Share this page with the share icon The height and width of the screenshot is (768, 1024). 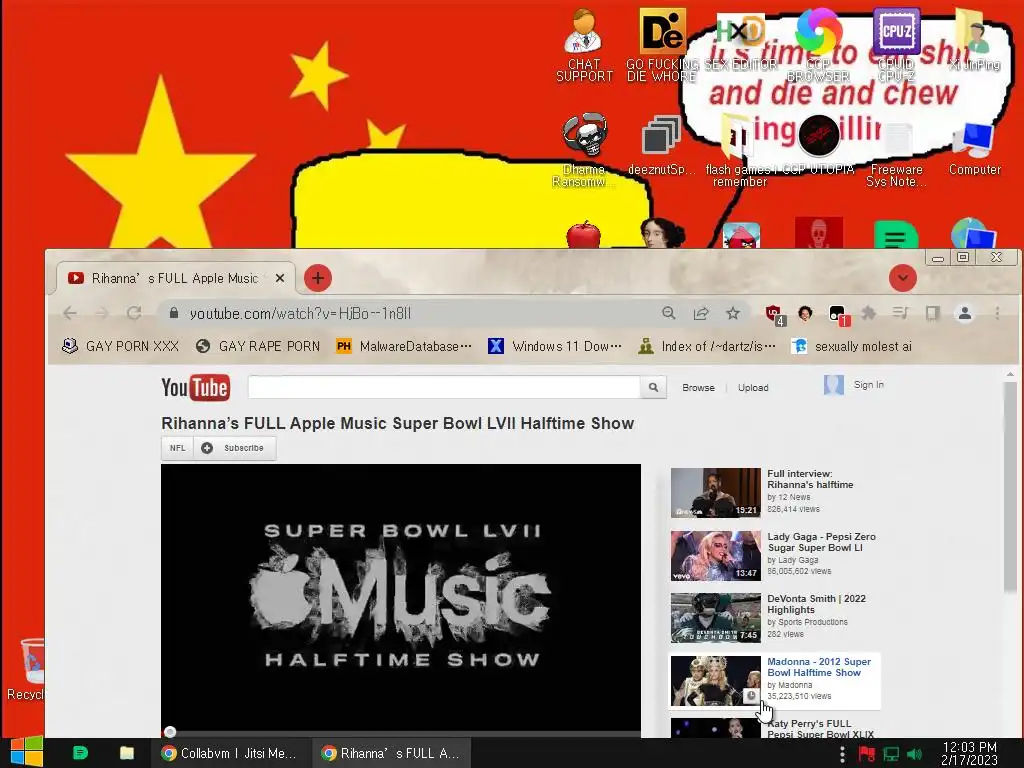(701, 313)
